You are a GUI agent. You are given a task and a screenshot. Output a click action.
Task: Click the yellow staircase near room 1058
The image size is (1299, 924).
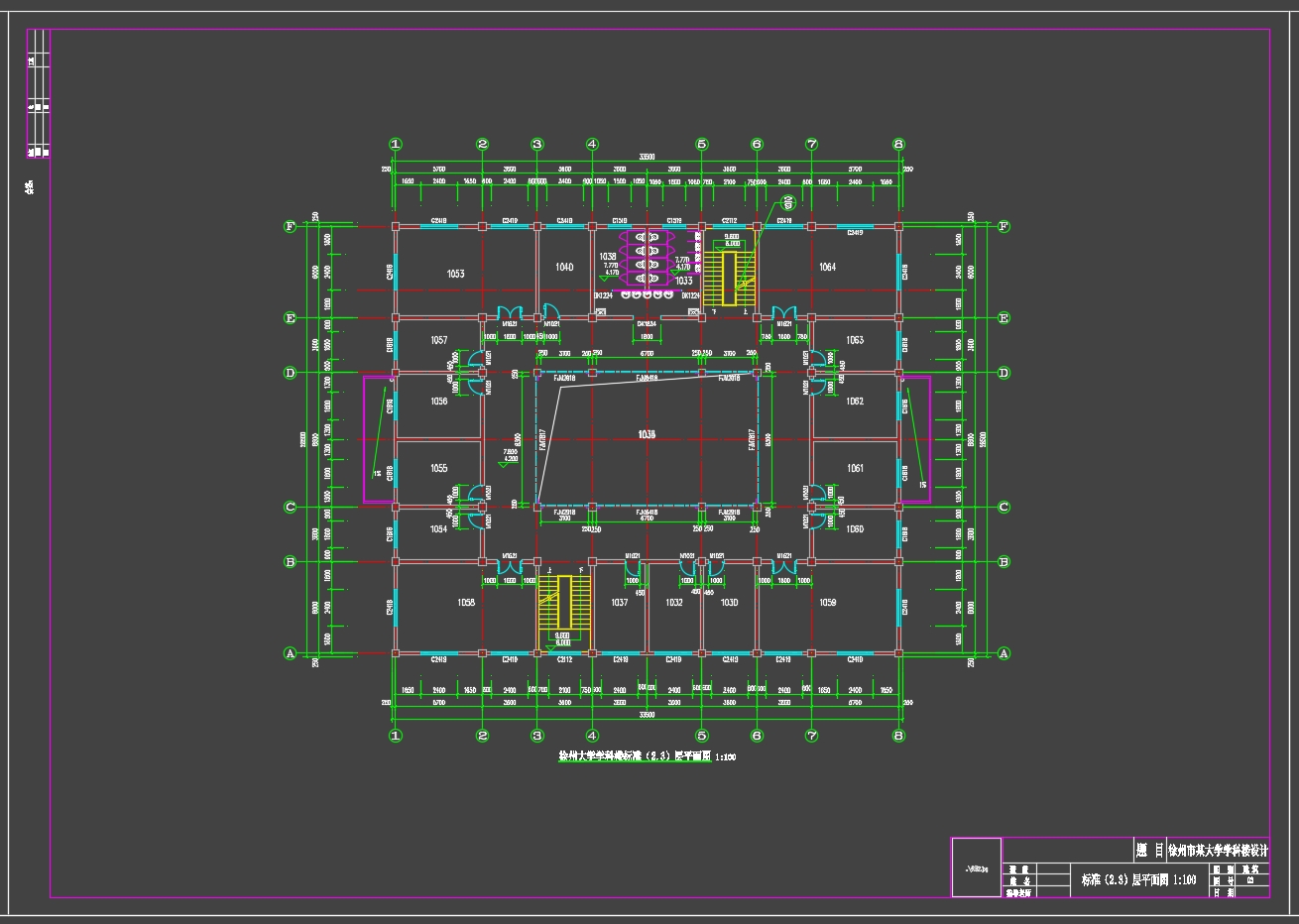564,607
